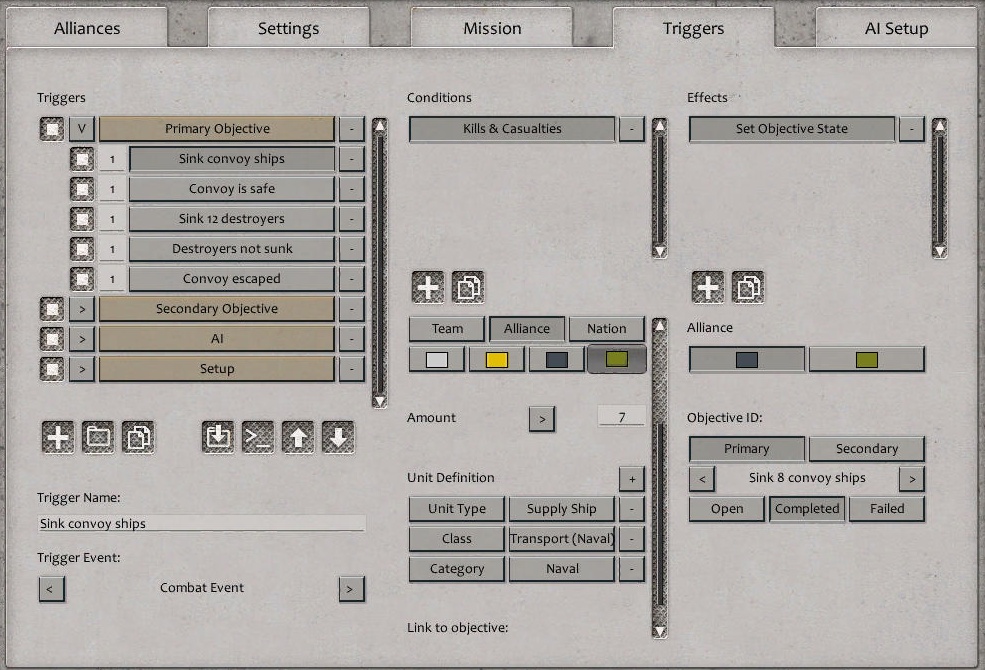The image size is (985, 670).
Task: Pick dark blue alliance under Effects
Action: click(747, 360)
